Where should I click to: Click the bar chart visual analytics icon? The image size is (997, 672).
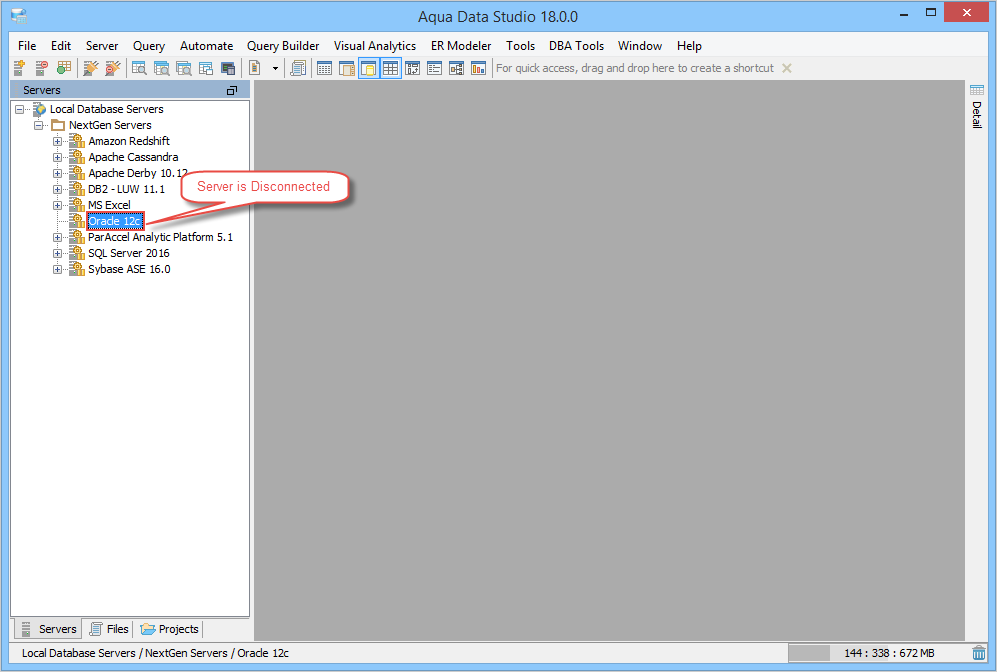tap(478, 68)
